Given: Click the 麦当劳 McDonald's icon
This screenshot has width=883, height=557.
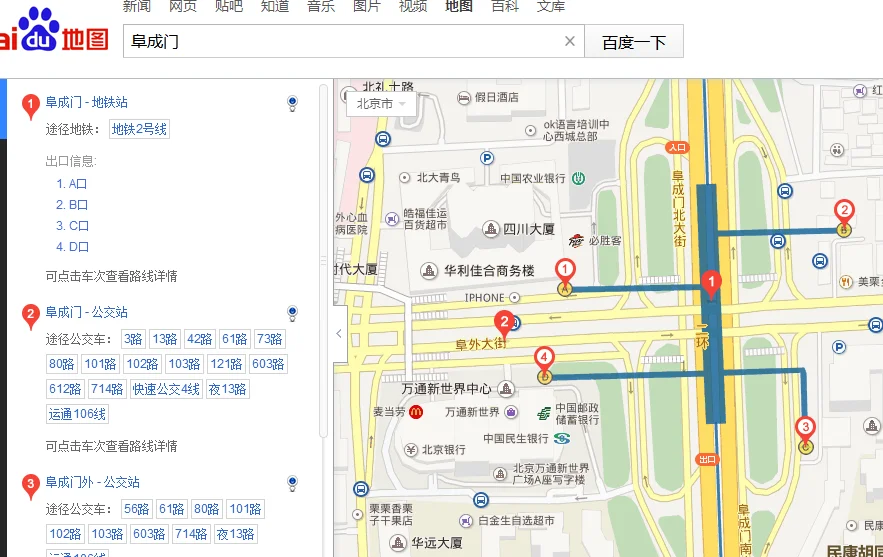Looking at the screenshot, I should point(416,412).
